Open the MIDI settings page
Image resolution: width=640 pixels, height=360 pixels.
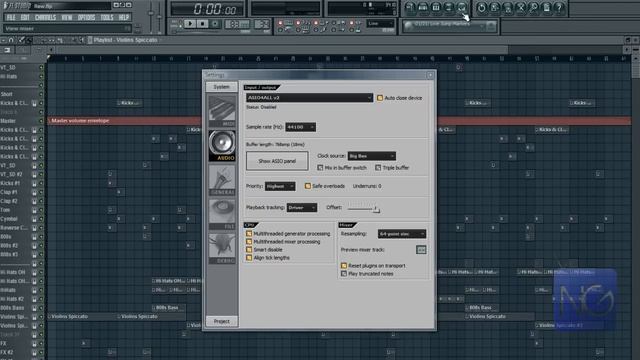222,111
